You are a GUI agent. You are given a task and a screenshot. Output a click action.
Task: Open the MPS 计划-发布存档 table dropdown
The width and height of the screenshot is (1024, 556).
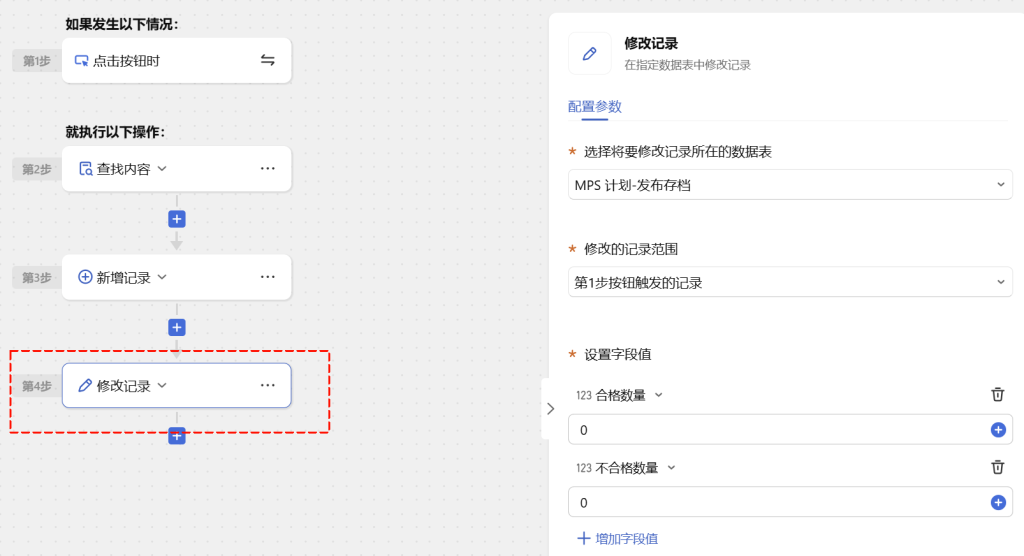pos(790,185)
